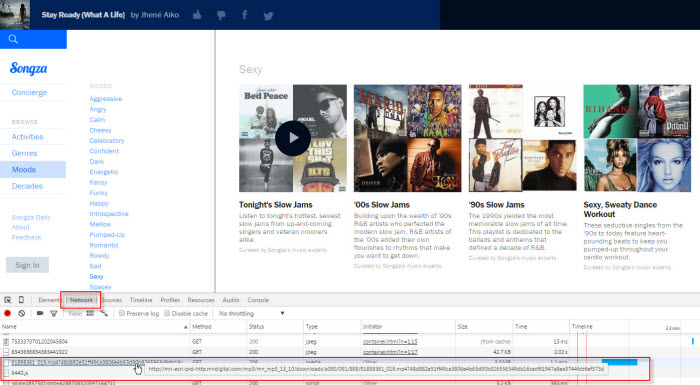Toggle capture screenshots camera icon
Viewport: 700px width, 385px height.
coord(40,314)
